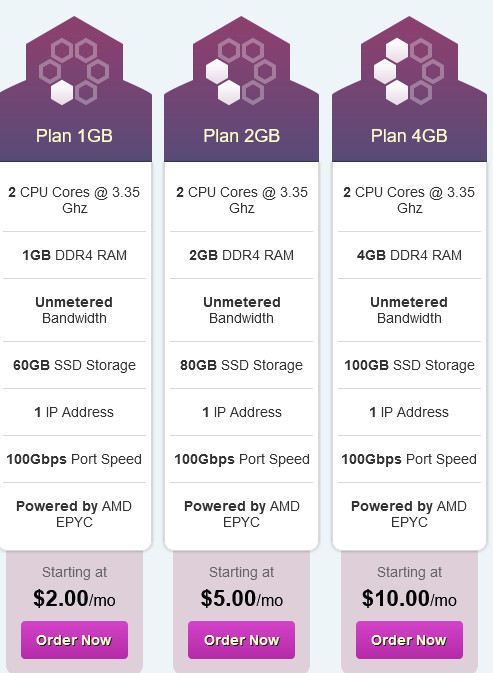
Task: Click the 1GB DDR4 RAM feature
Action: tap(74, 255)
